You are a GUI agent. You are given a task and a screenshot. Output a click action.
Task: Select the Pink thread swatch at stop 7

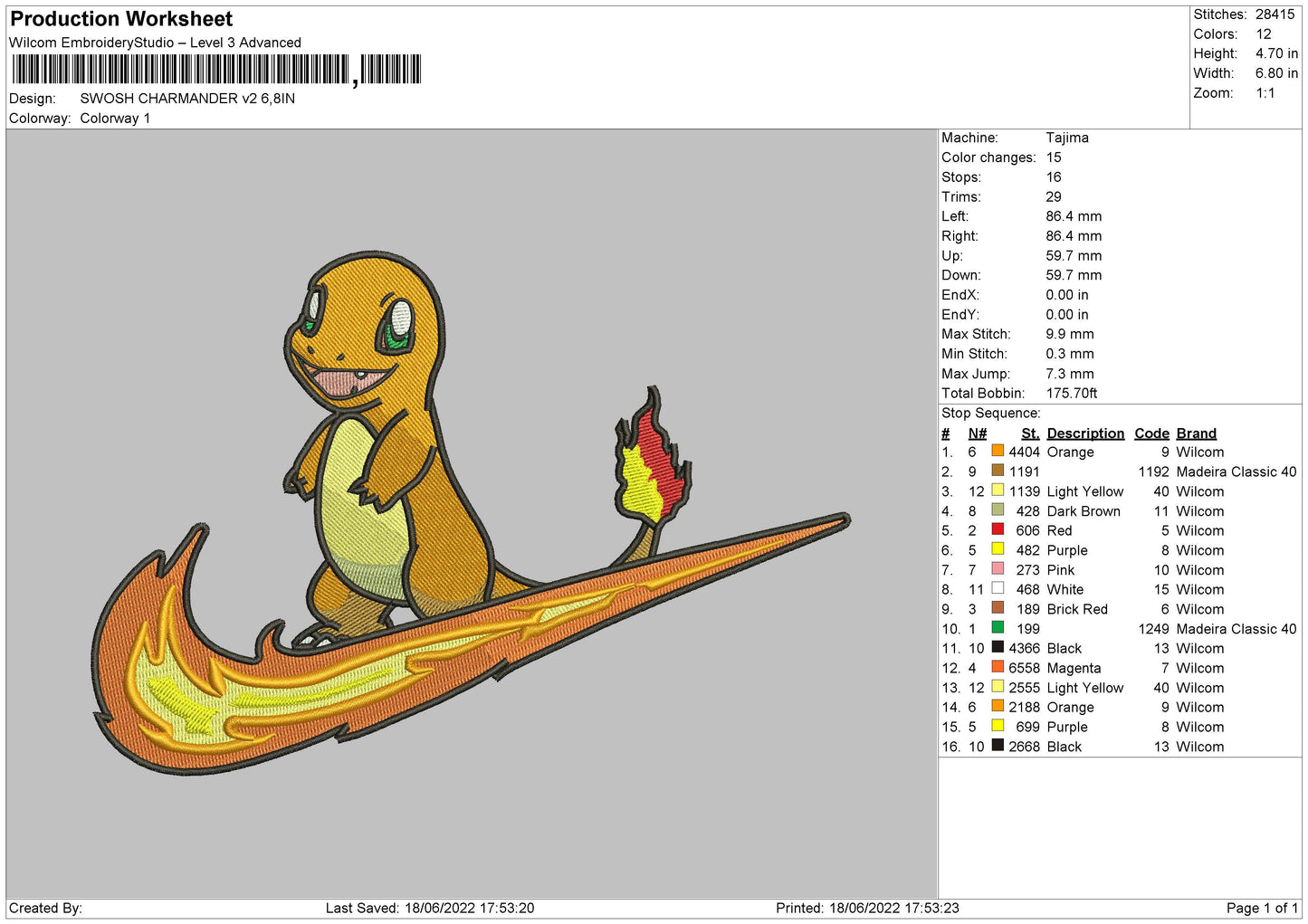(x=998, y=569)
